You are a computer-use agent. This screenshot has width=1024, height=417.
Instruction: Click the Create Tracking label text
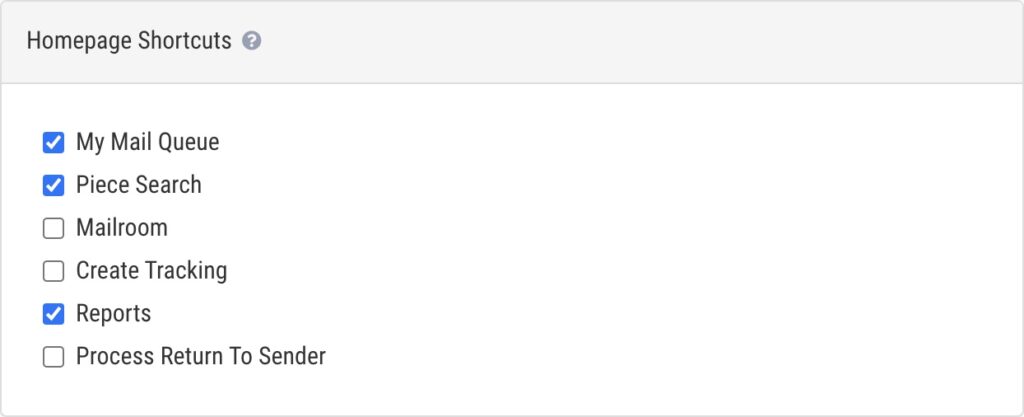pyautogui.click(x=151, y=271)
